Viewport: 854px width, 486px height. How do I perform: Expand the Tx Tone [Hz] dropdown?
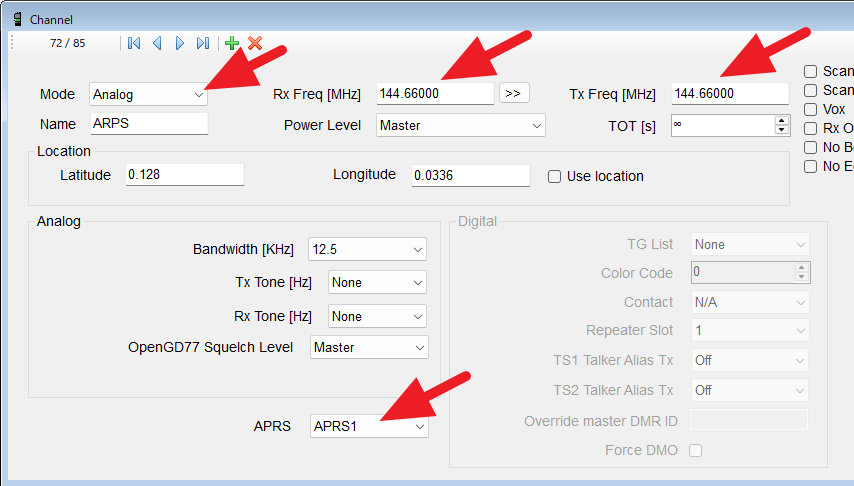tap(377, 283)
